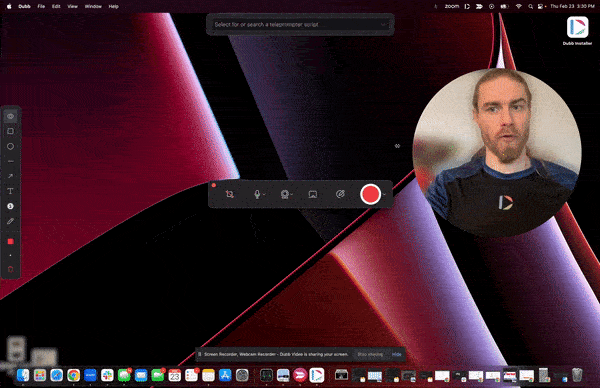The image size is (600, 388).
Task: Open the Window menu
Action: tap(93, 6)
